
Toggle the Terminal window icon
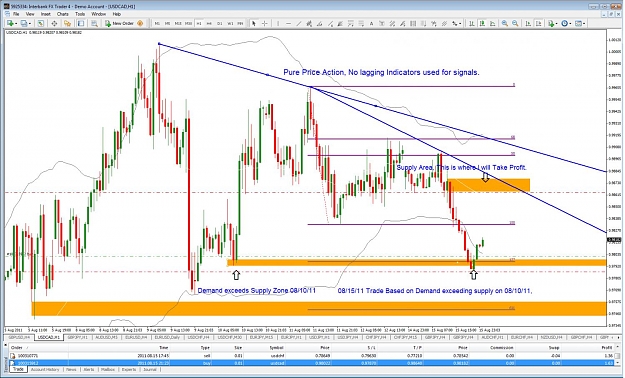click(81, 24)
